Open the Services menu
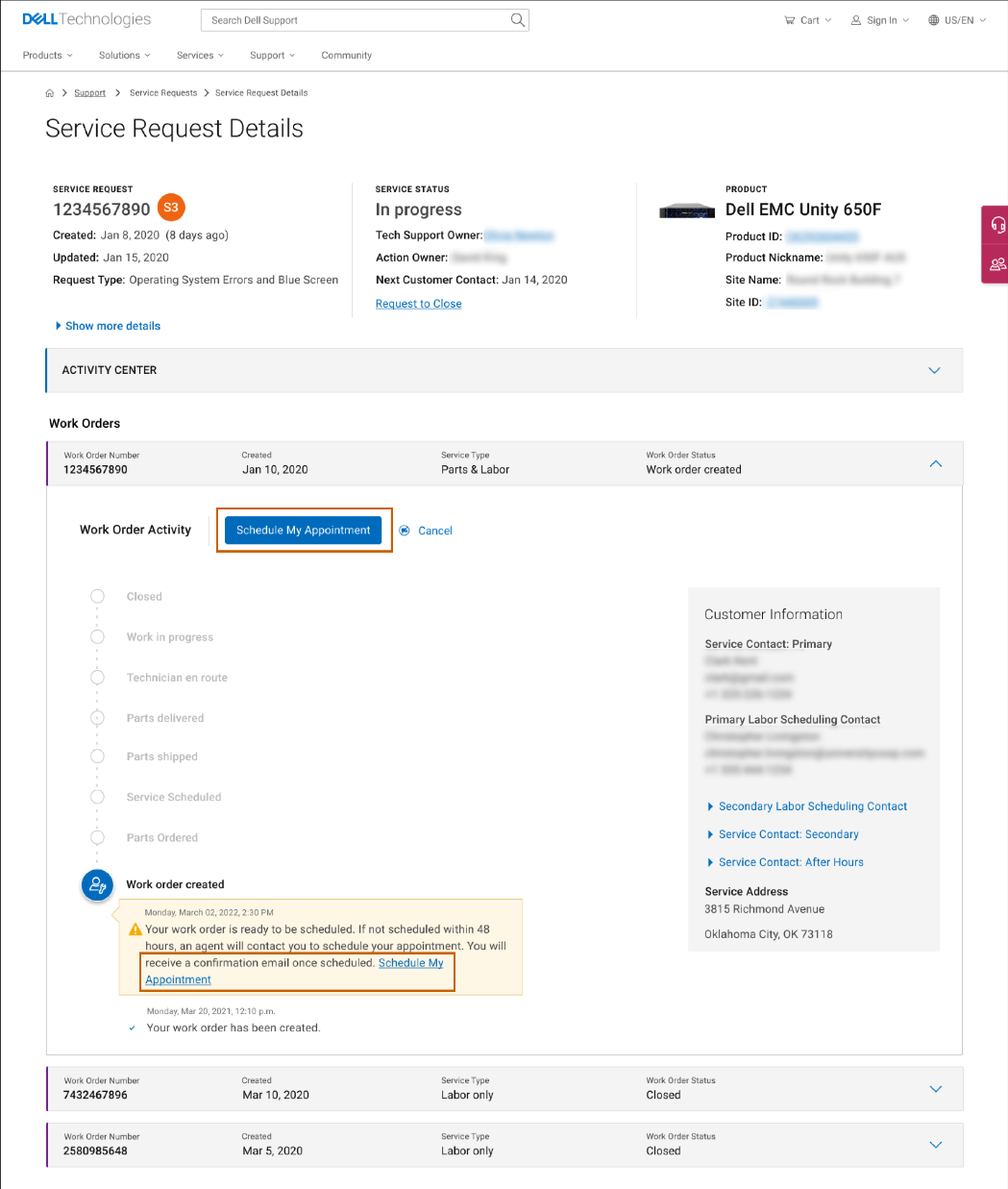 [201, 56]
